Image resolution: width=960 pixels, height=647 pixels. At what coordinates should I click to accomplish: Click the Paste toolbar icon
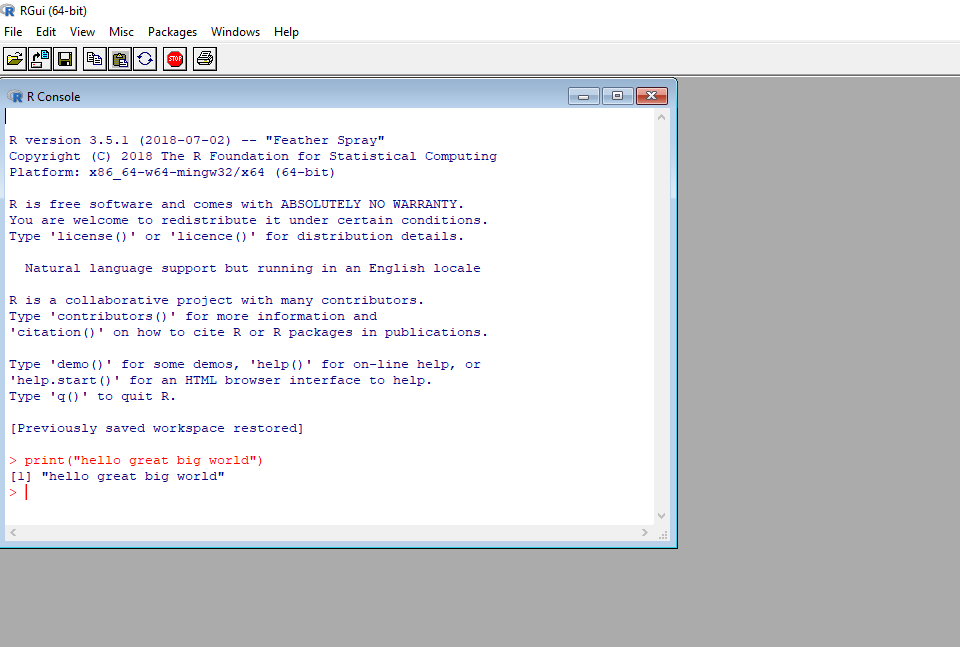coord(119,59)
